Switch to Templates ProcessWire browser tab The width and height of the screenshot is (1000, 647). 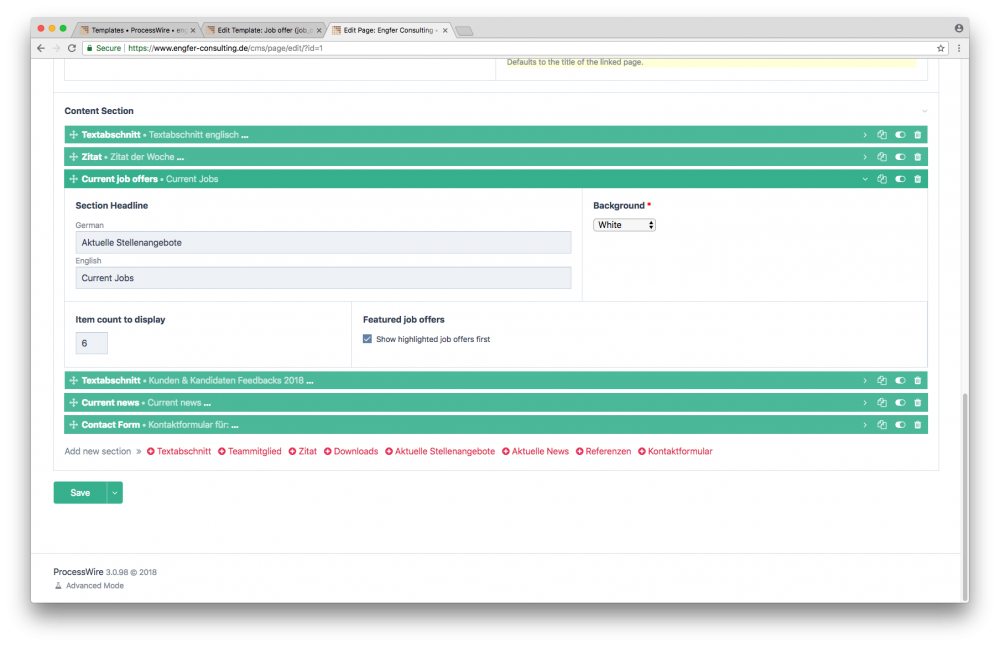(135, 30)
